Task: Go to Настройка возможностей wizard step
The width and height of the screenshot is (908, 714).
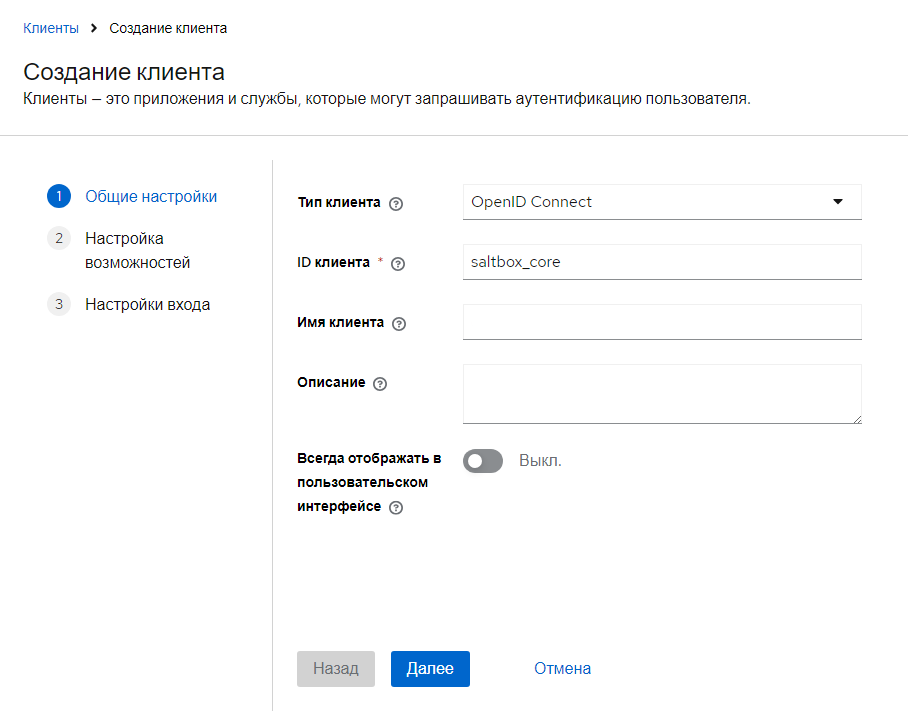Action: point(137,251)
